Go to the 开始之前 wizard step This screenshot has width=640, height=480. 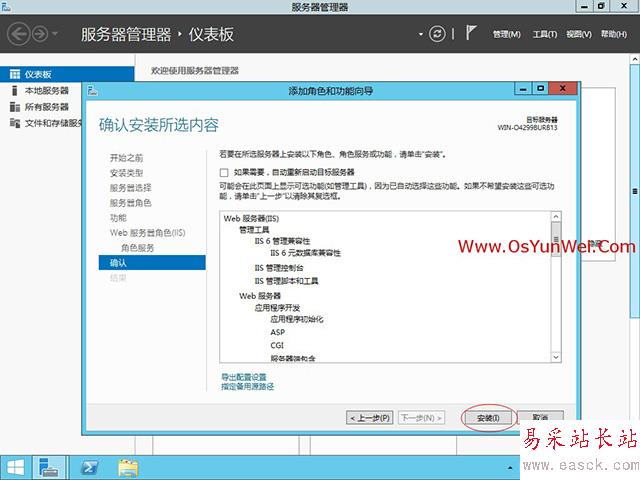click(x=127, y=158)
